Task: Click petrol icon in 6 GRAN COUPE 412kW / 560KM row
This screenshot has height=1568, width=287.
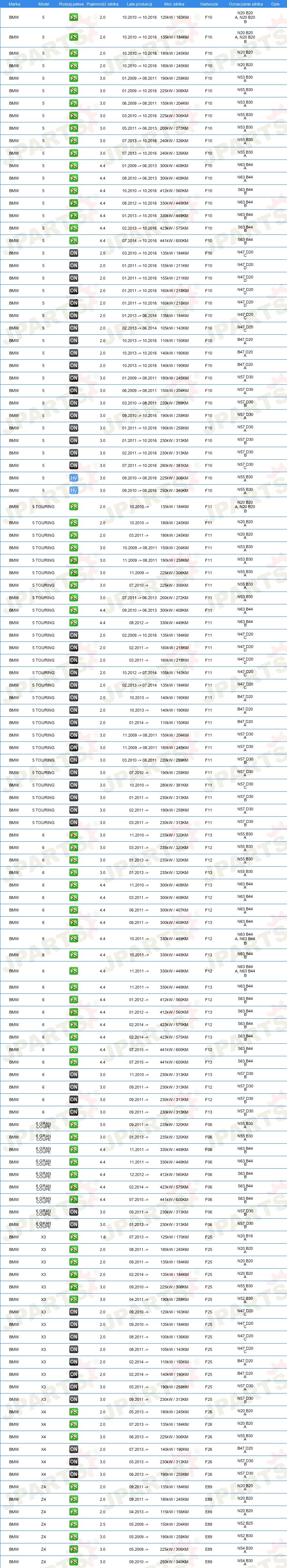Action: coord(73,1175)
